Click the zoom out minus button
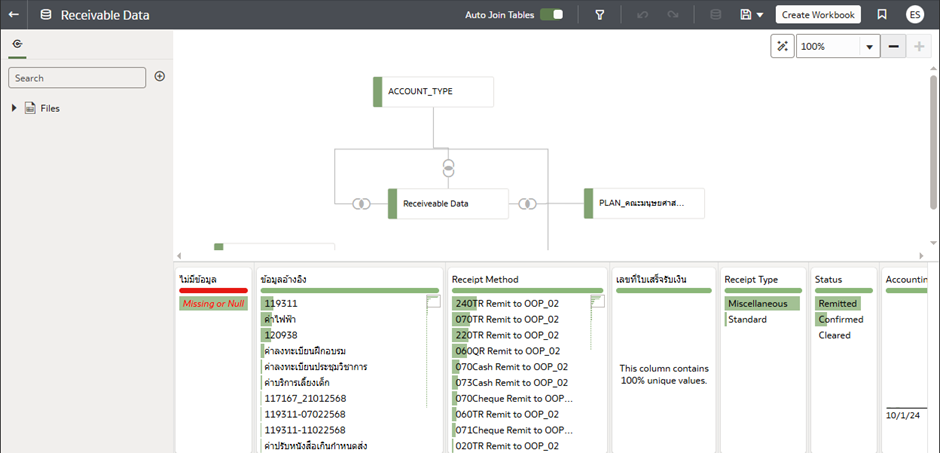 point(893,46)
